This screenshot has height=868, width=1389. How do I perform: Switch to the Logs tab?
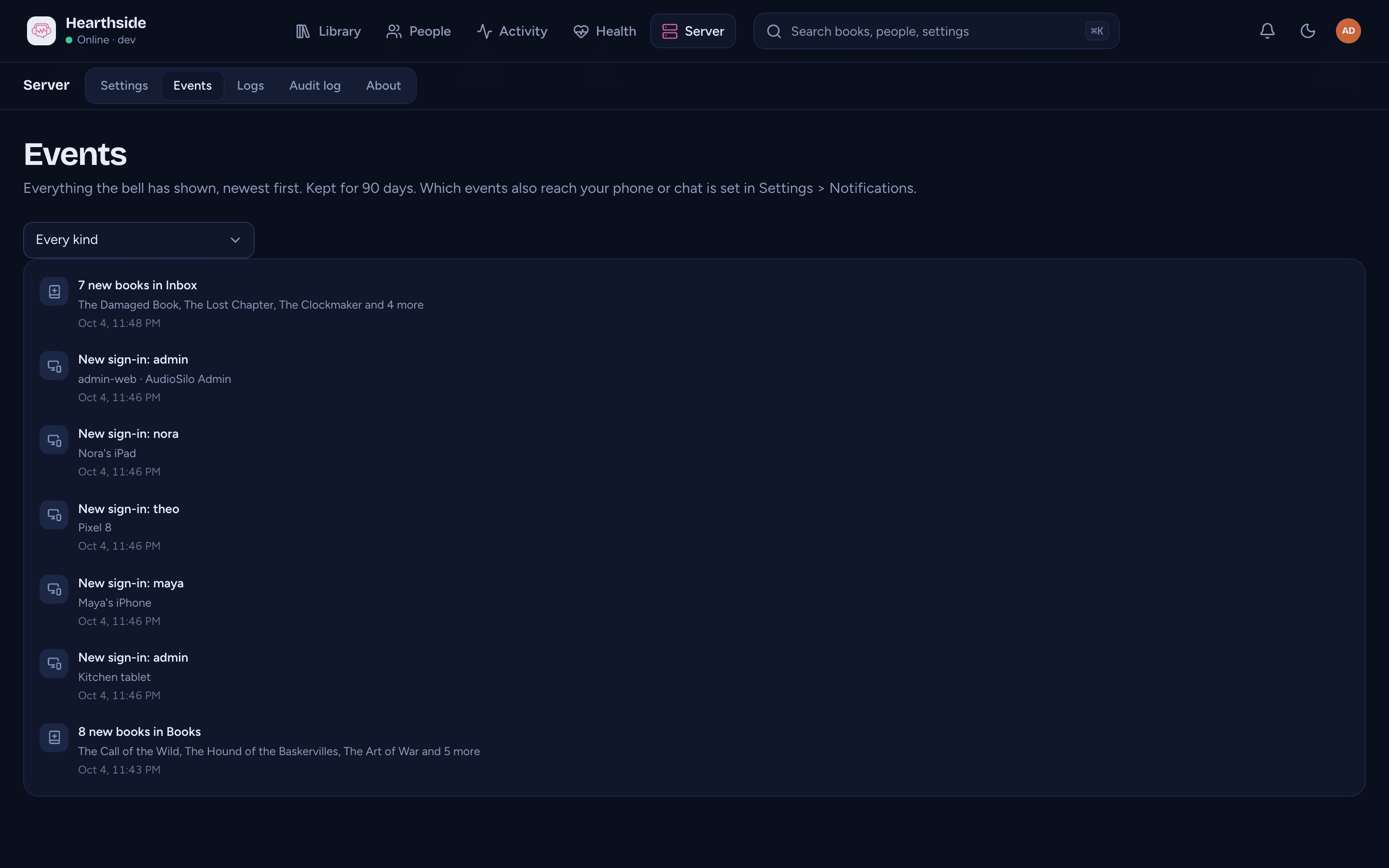[x=250, y=85]
